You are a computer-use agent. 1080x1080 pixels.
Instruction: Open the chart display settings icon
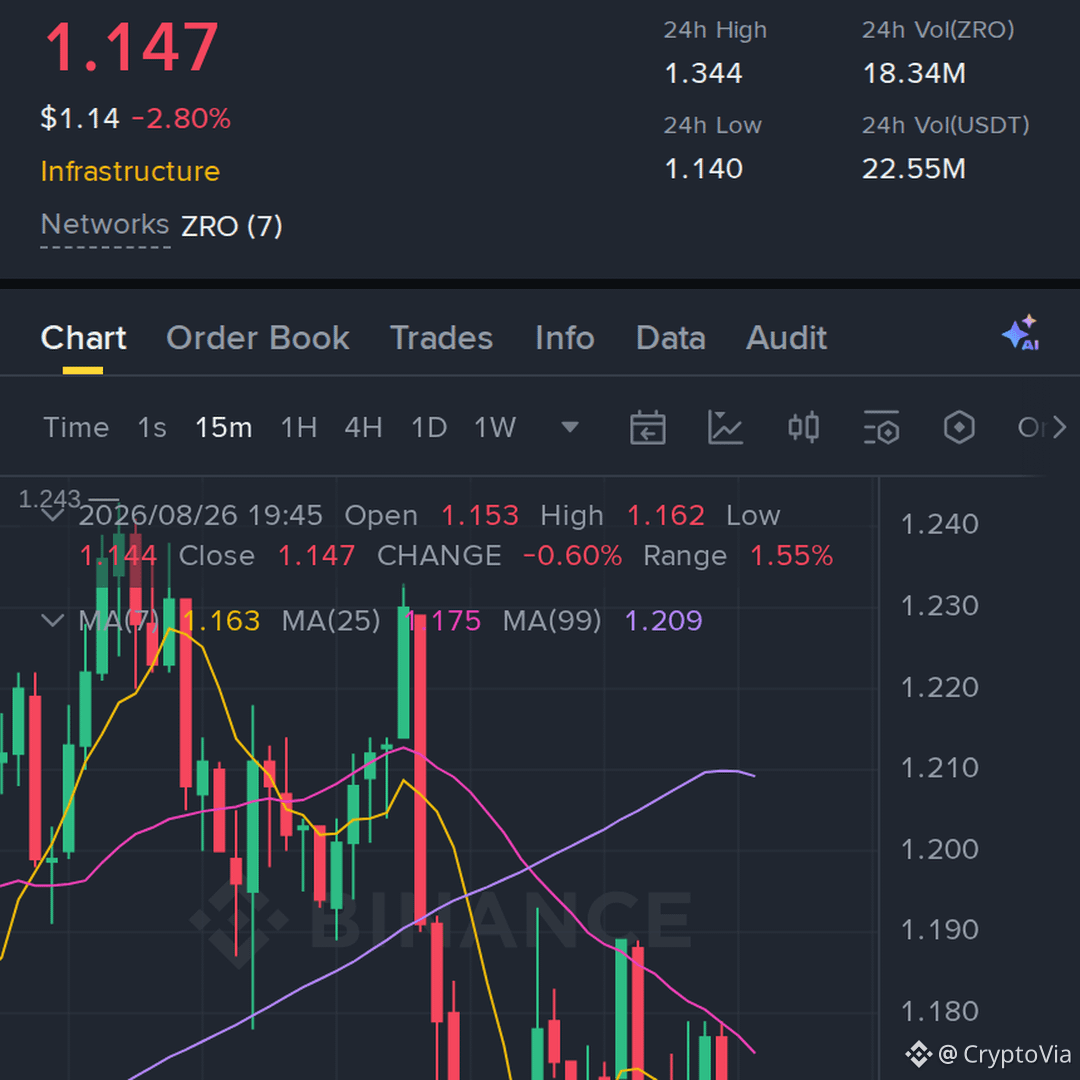click(x=881, y=428)
